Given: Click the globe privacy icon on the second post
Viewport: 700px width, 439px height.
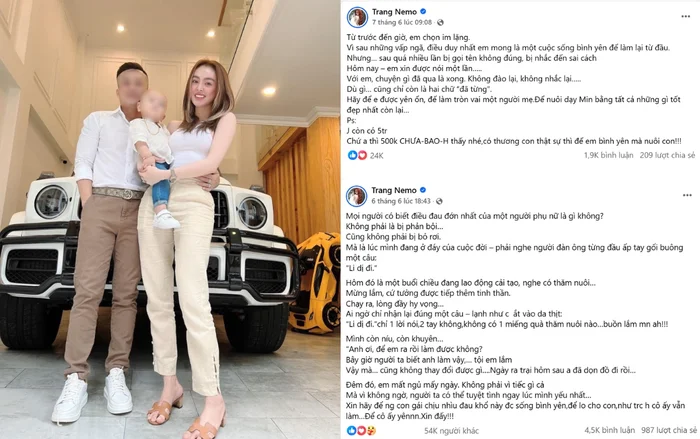Looking at the screenshot, I should click(439, 201).
